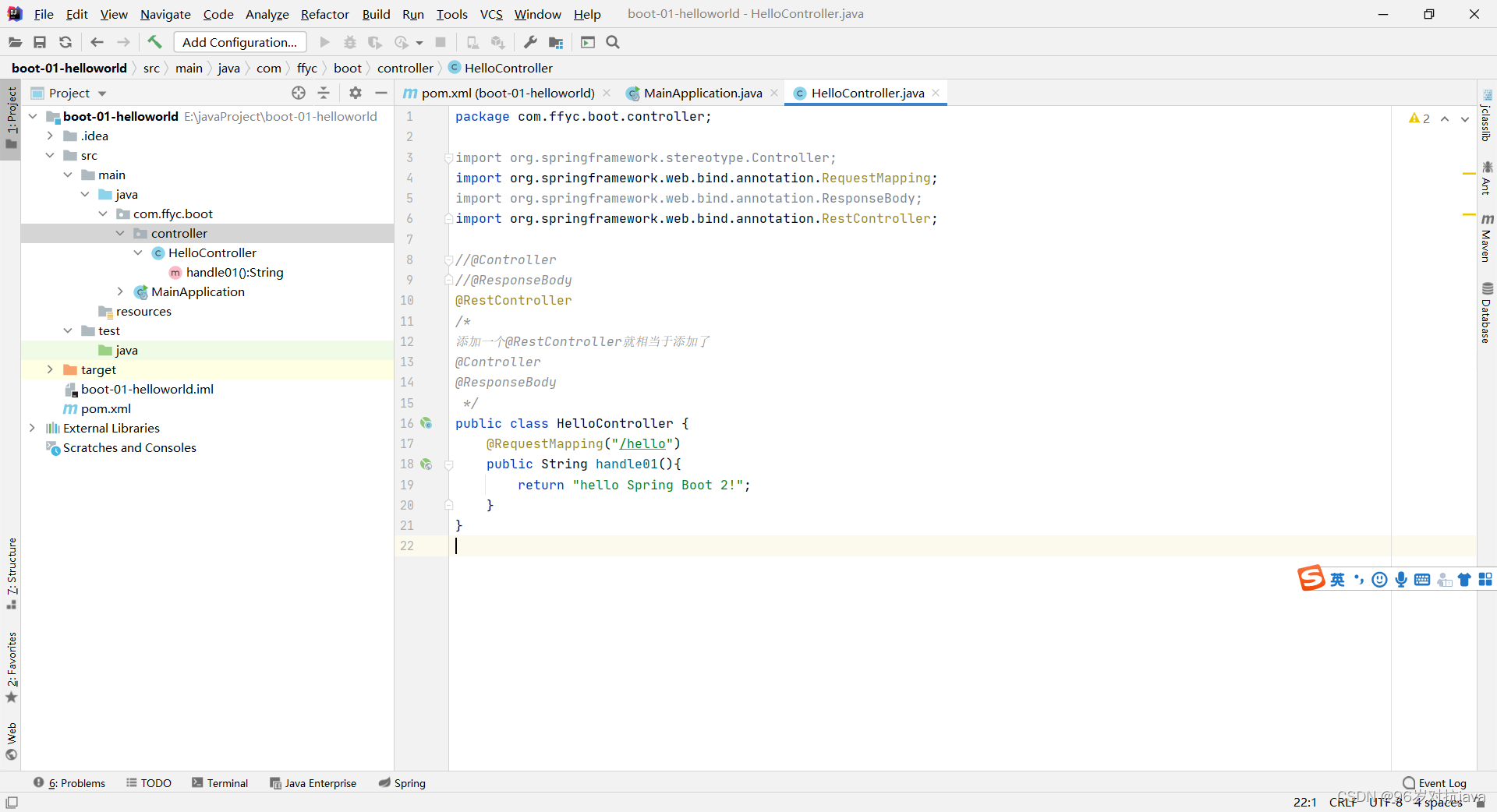
Task: Open the Spring tool window
Action: tap(402, 783)
